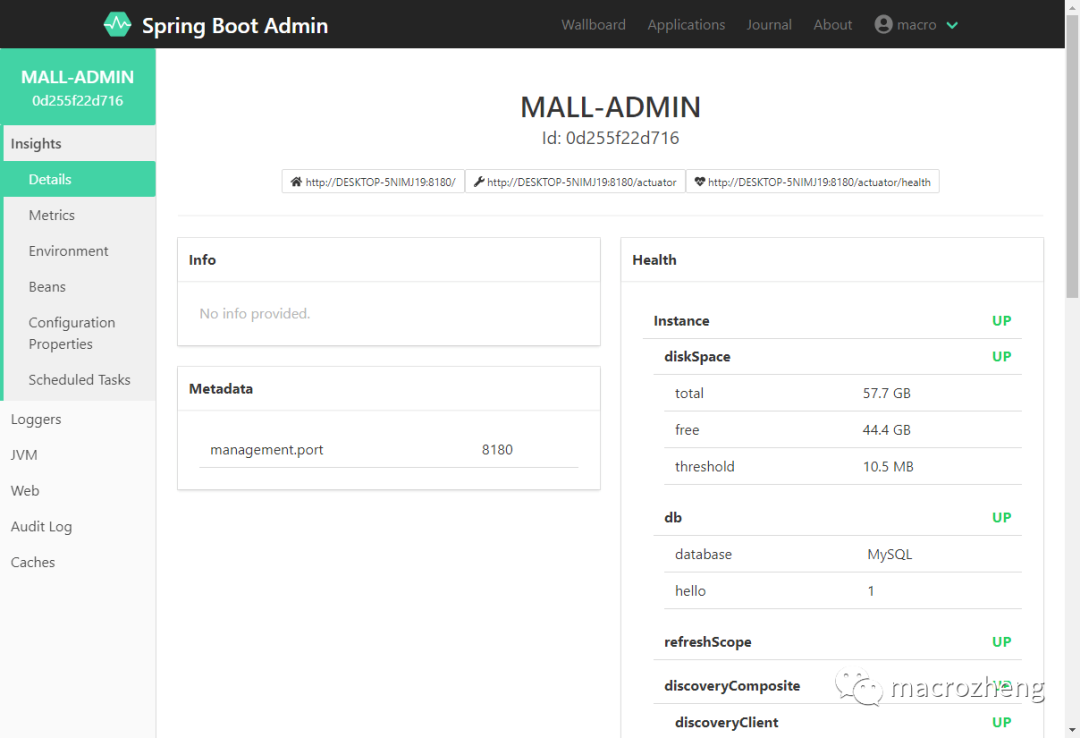Open the Caches sidebar section
This screenshot has height=738, width=1080.
(78, 562)
